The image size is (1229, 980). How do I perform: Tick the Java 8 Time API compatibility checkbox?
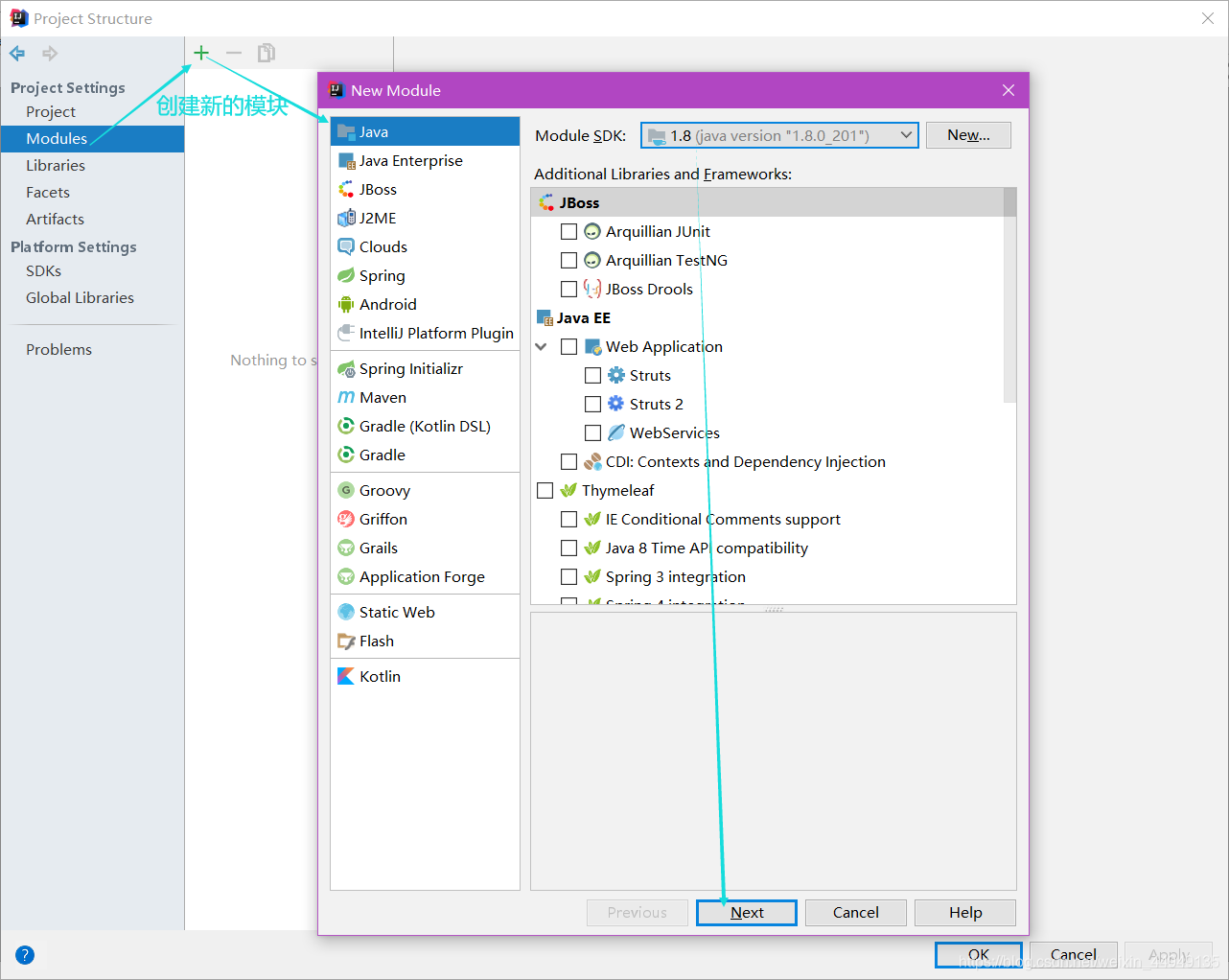click(568, 548)
